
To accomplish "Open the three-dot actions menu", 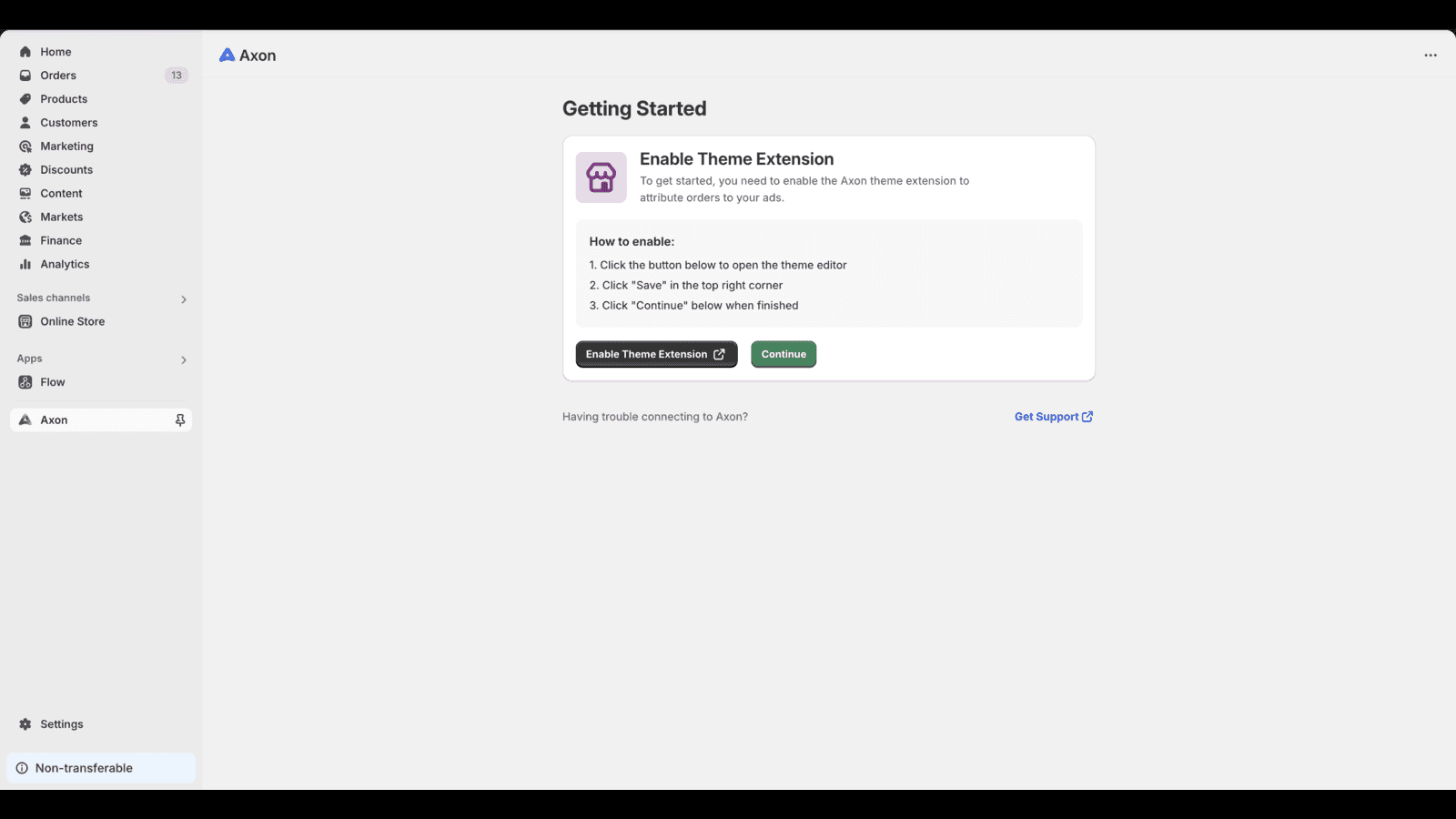I will click(1431, 55).
